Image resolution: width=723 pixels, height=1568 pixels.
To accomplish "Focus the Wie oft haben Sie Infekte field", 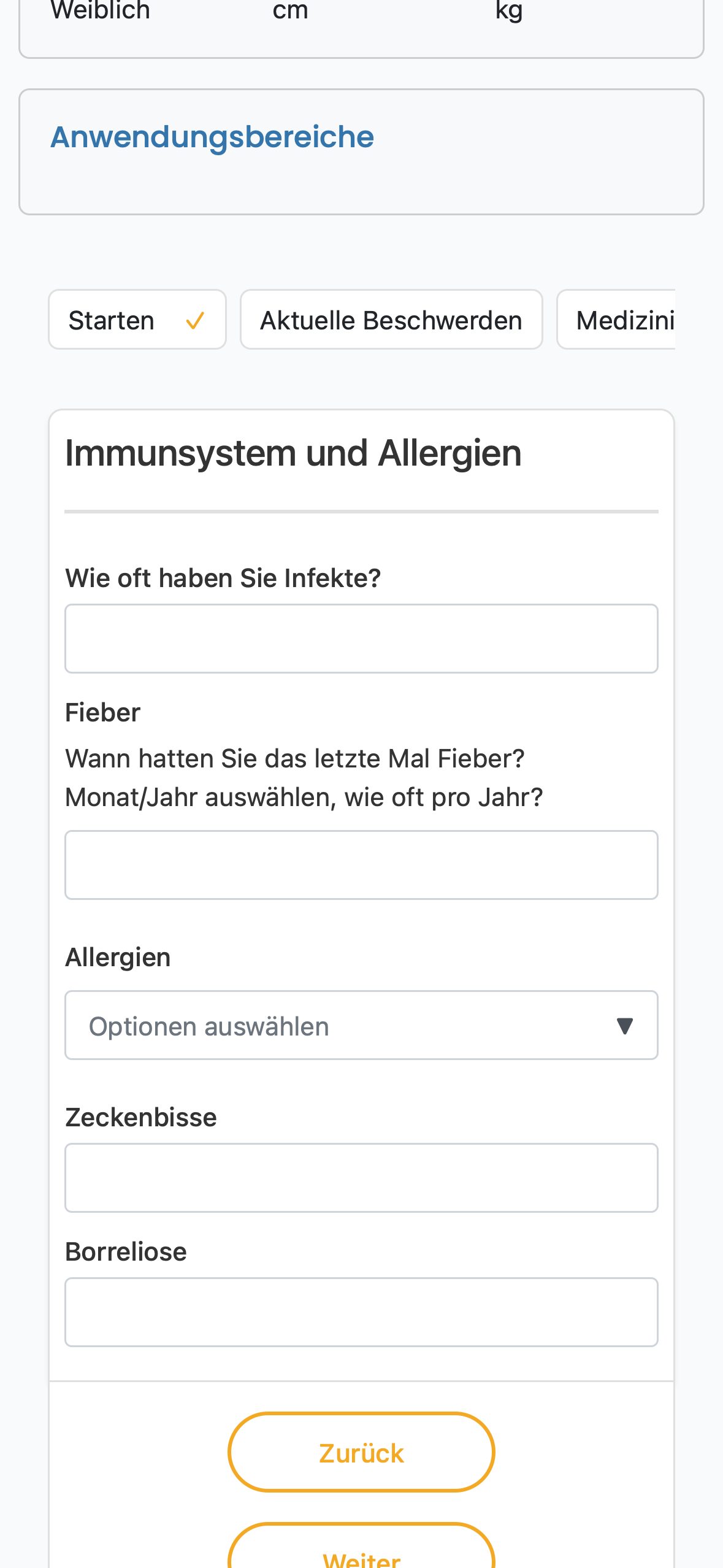I will click(361, 639).
